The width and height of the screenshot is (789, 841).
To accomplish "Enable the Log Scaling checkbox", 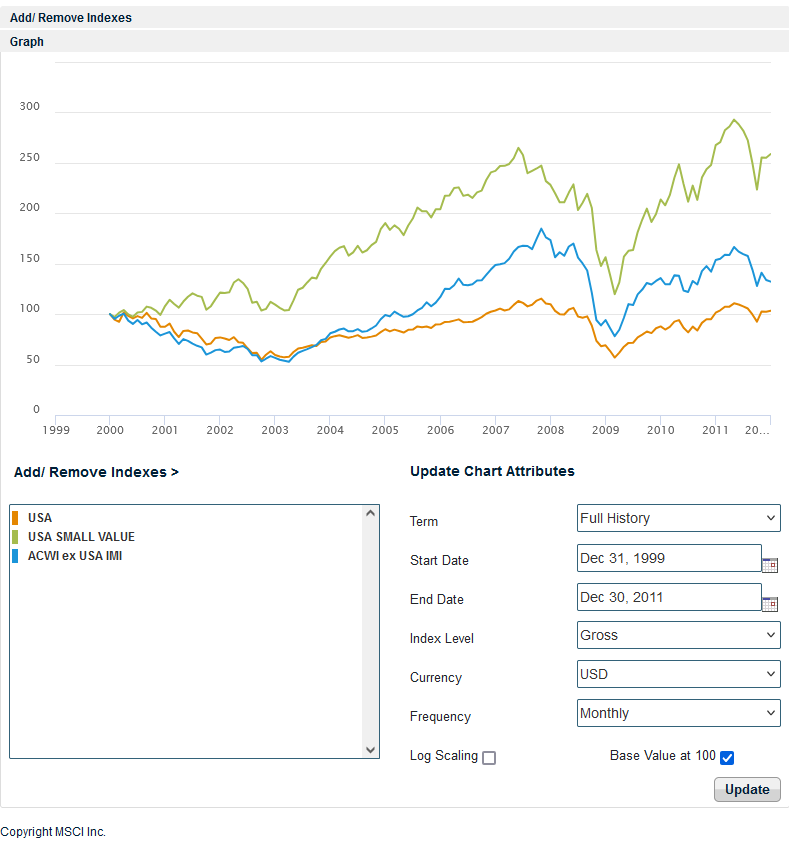I will 489,758.
